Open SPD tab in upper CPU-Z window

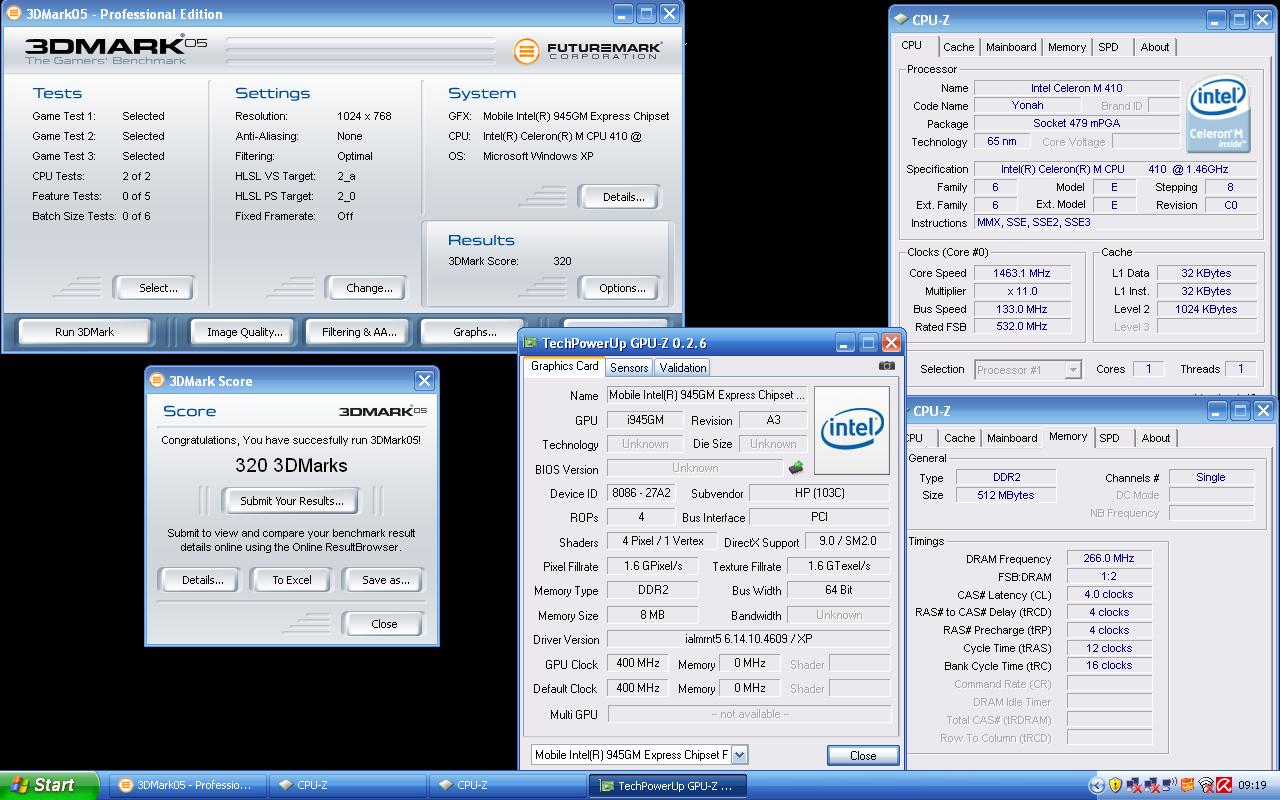click(x=1108, y=47)
